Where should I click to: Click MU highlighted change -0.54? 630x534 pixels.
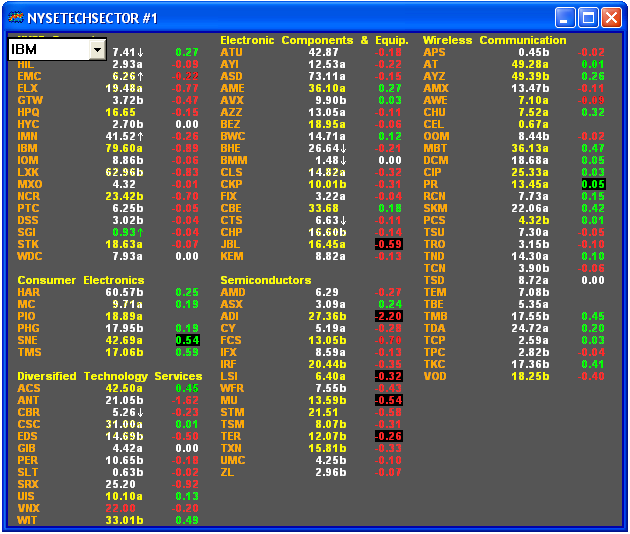click(x=389, y=400)
